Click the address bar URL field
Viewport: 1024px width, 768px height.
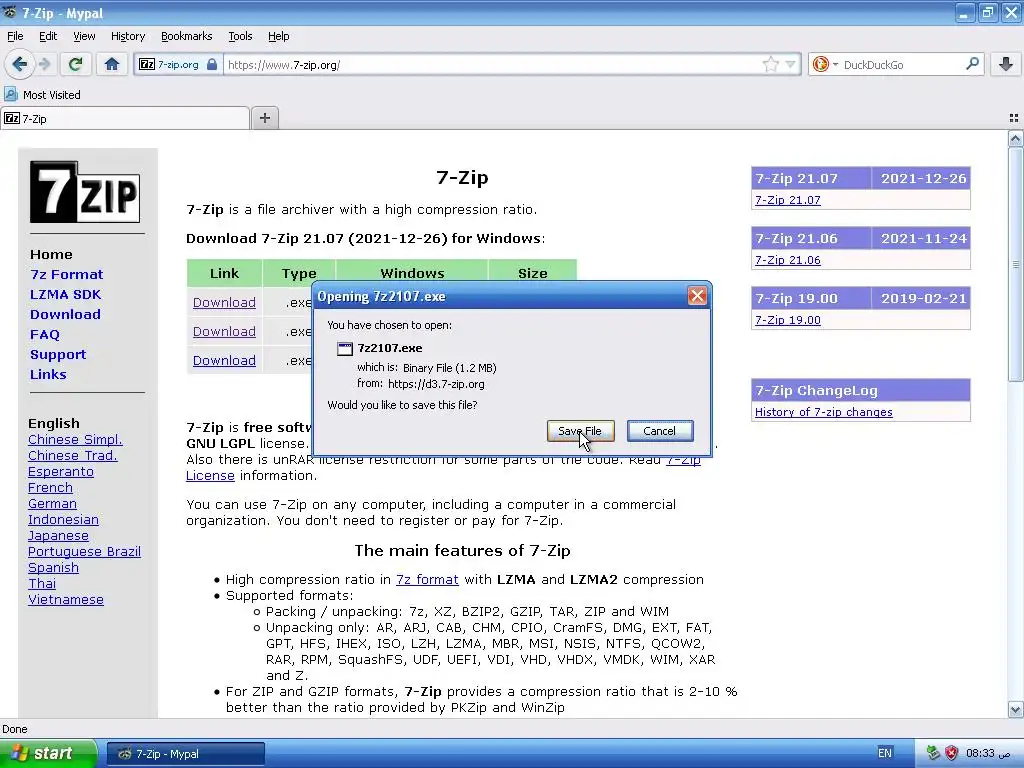tap(491, 65)
